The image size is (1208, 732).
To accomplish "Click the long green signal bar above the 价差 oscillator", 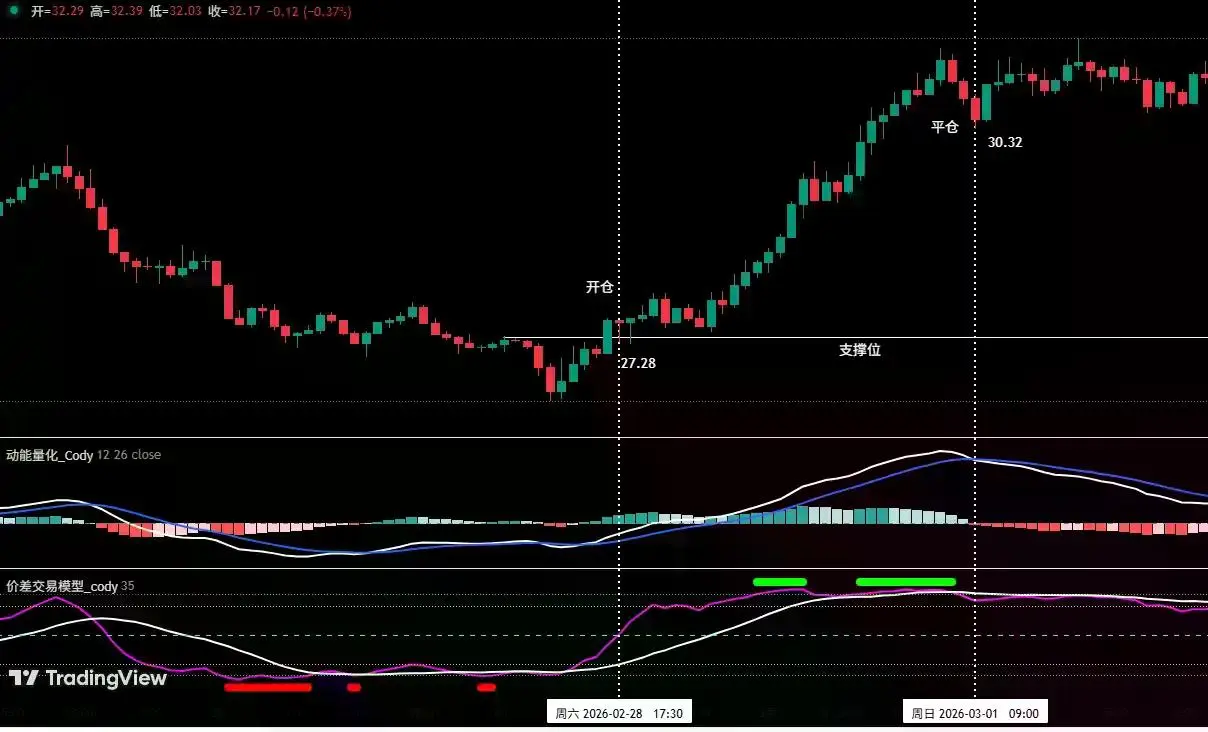I will (x=906, y=581).
